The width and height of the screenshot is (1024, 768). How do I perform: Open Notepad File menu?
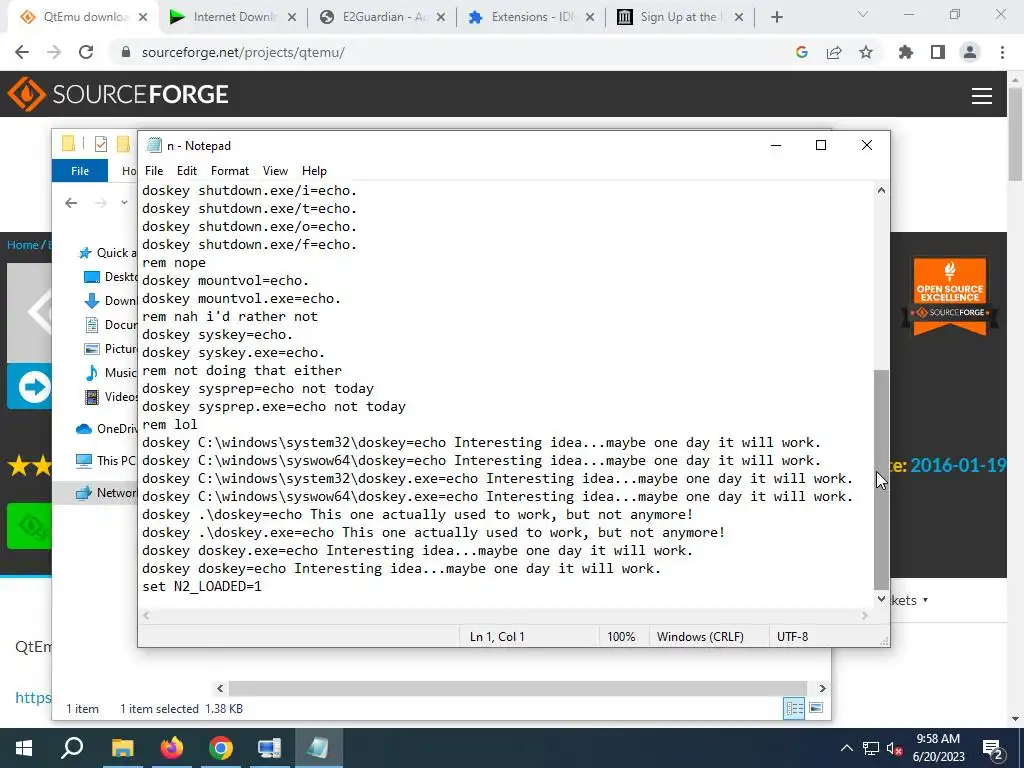pyautogui.click(x=154, y=171)
